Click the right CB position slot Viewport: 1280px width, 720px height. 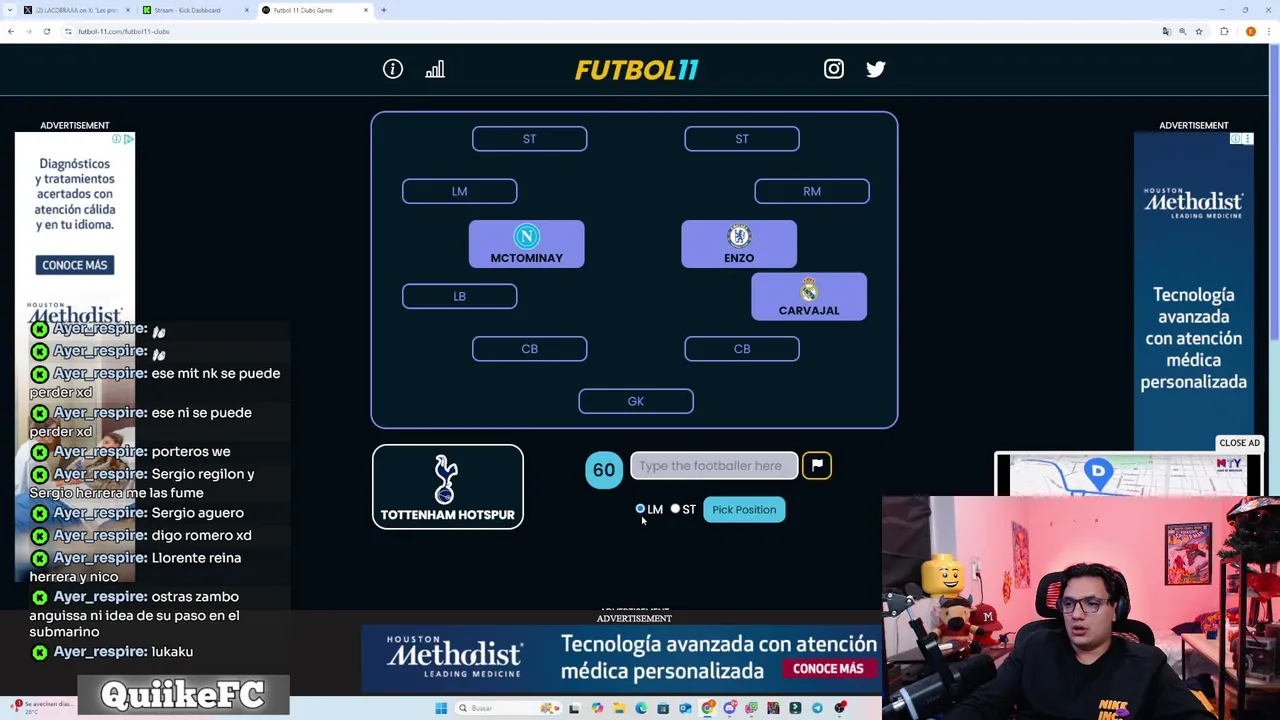point(742,349)
